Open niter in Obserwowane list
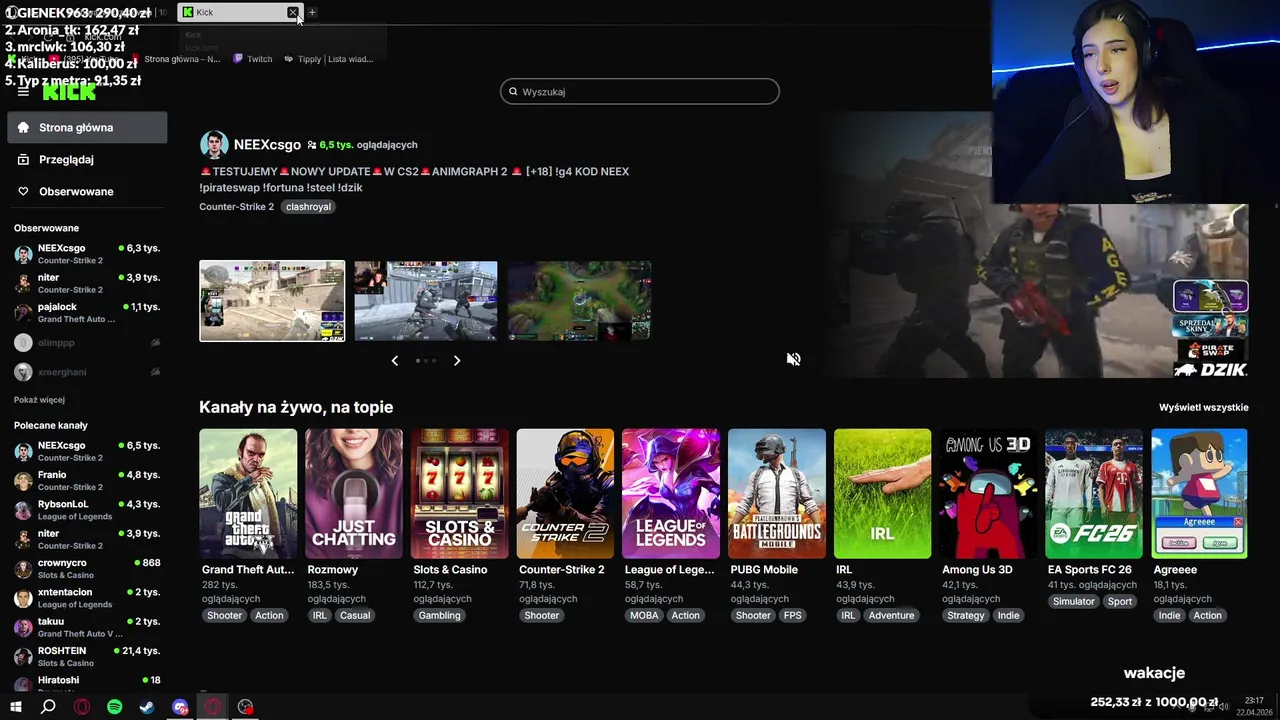 pyautogui.click(x=87, y=283)
